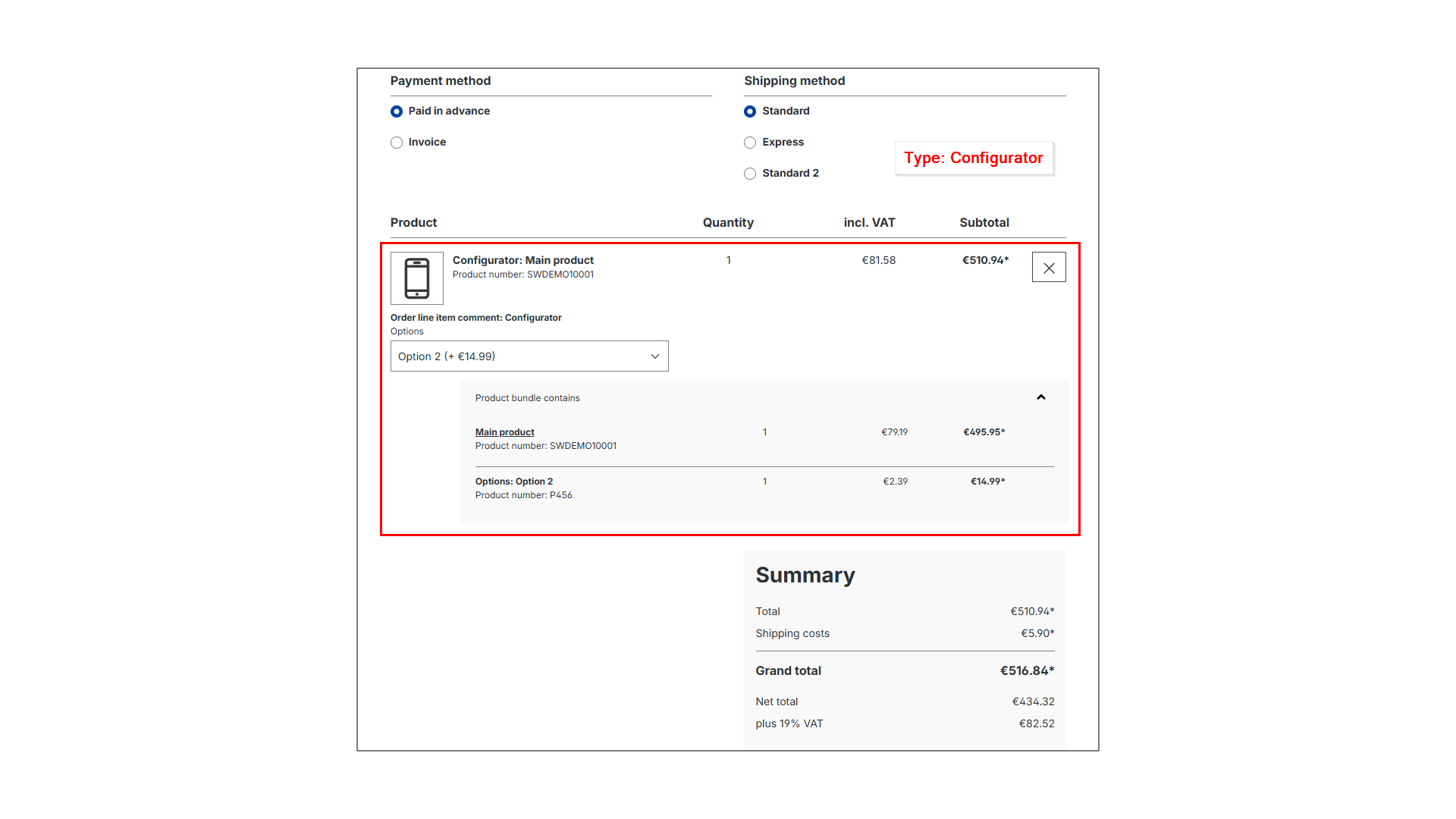Click the phone product thumbnail image
1456x819 pixels.
coord(416,278)
